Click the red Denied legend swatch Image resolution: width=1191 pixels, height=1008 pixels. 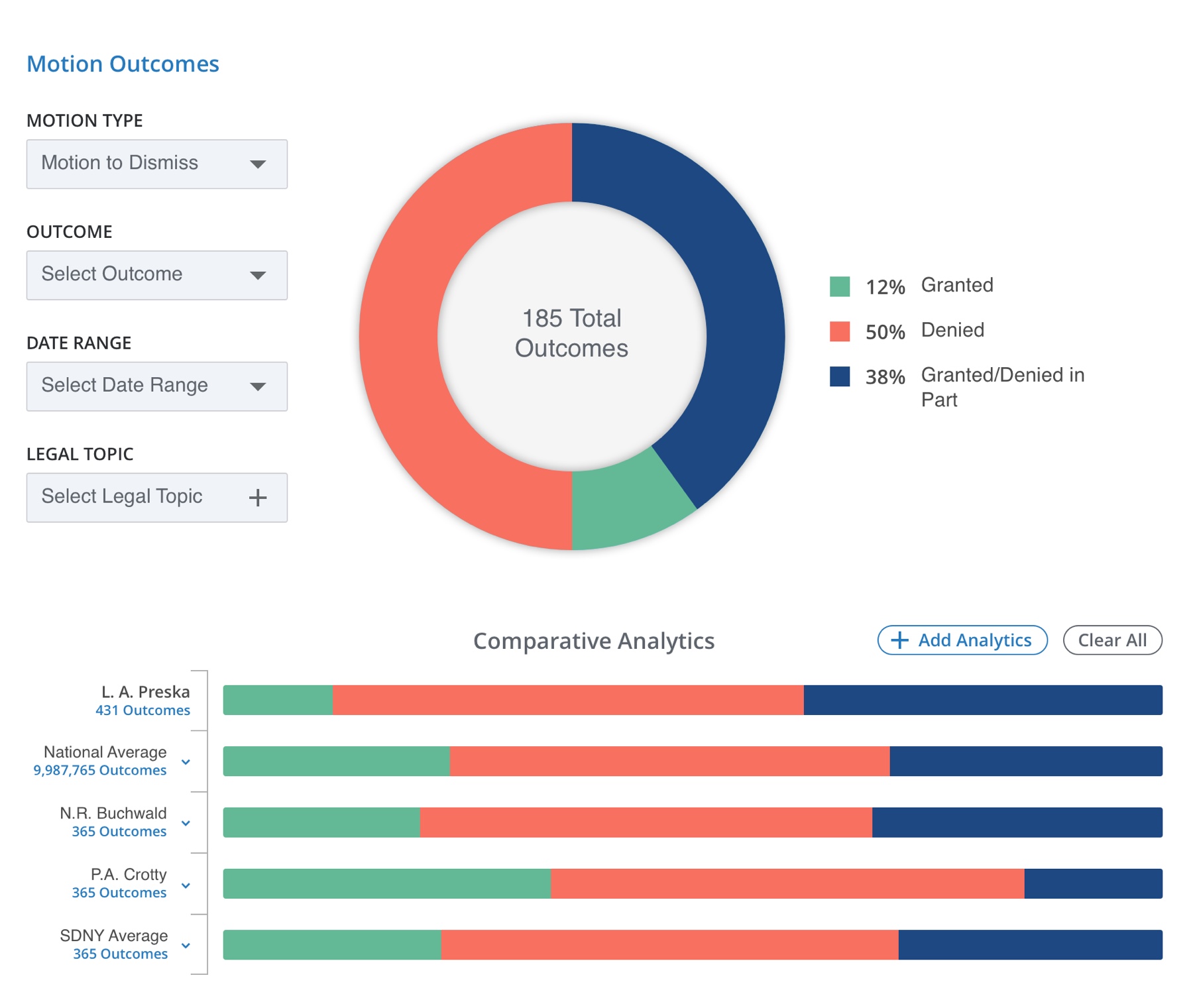(x=840, y=331)
